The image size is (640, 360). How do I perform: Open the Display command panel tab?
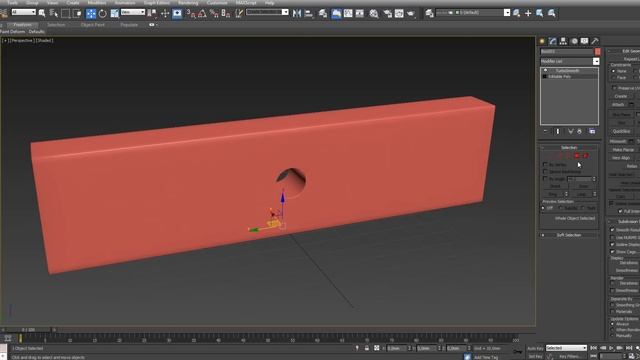point(584,41)
